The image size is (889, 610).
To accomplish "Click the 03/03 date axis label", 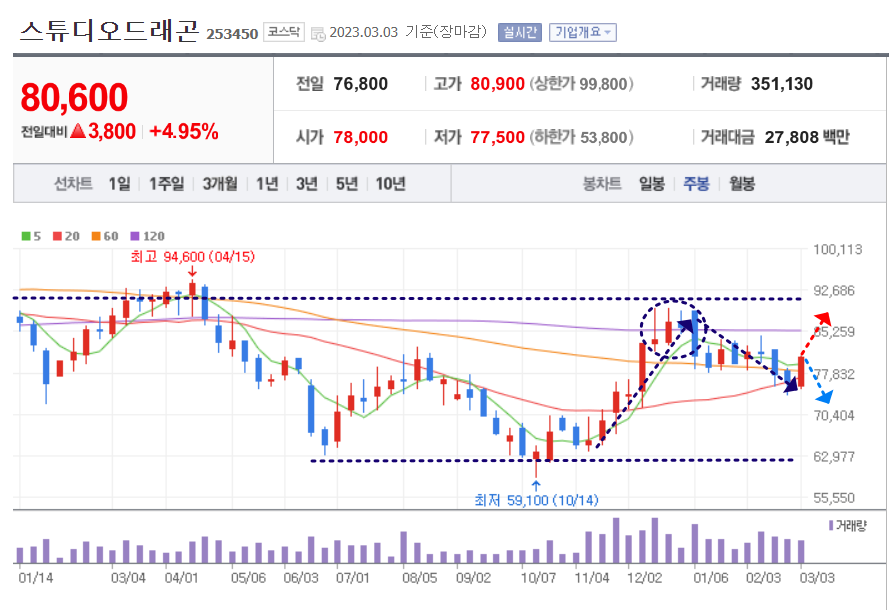I will coord(817,578).
